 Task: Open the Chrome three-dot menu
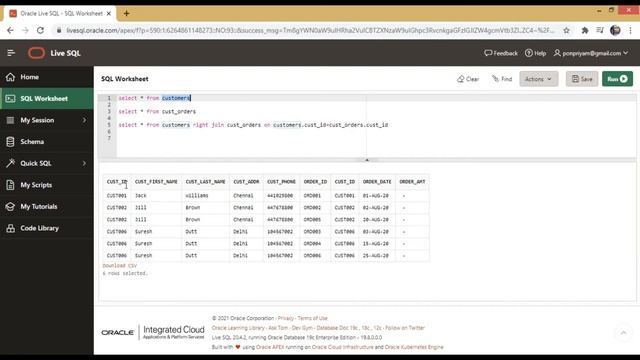coord(630,30)
